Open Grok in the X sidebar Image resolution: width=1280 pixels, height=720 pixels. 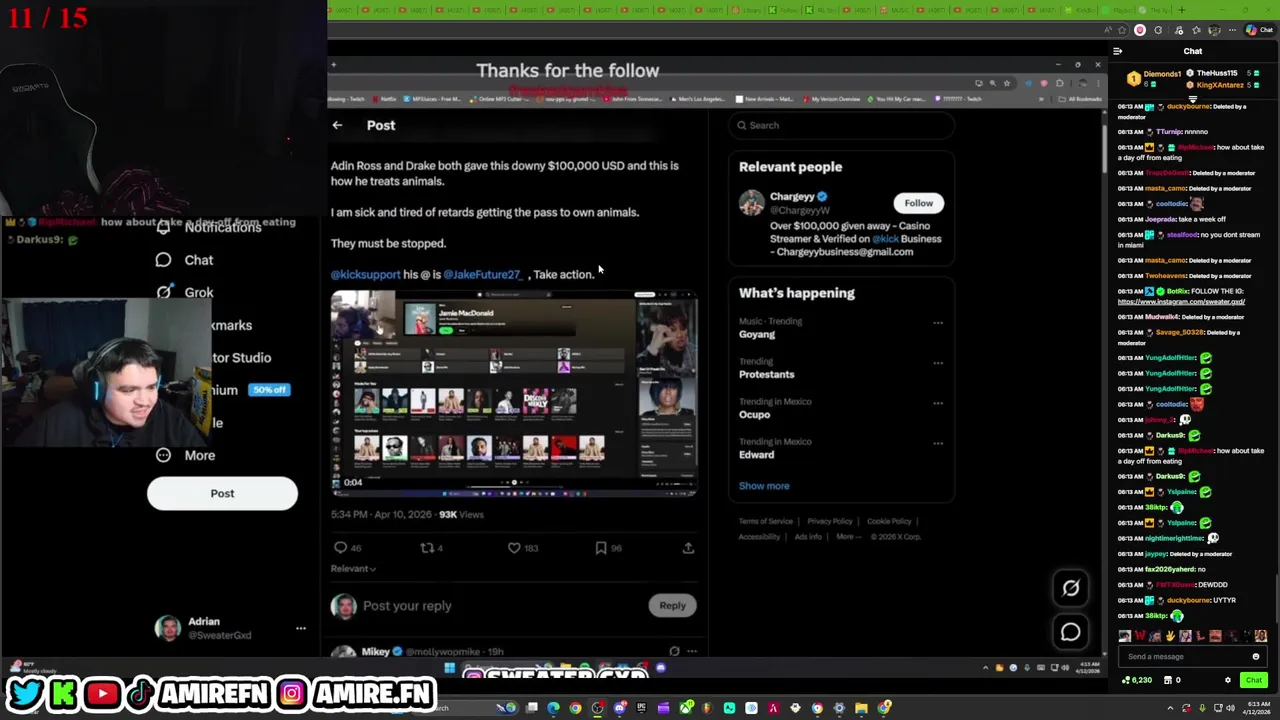[185, 292]
